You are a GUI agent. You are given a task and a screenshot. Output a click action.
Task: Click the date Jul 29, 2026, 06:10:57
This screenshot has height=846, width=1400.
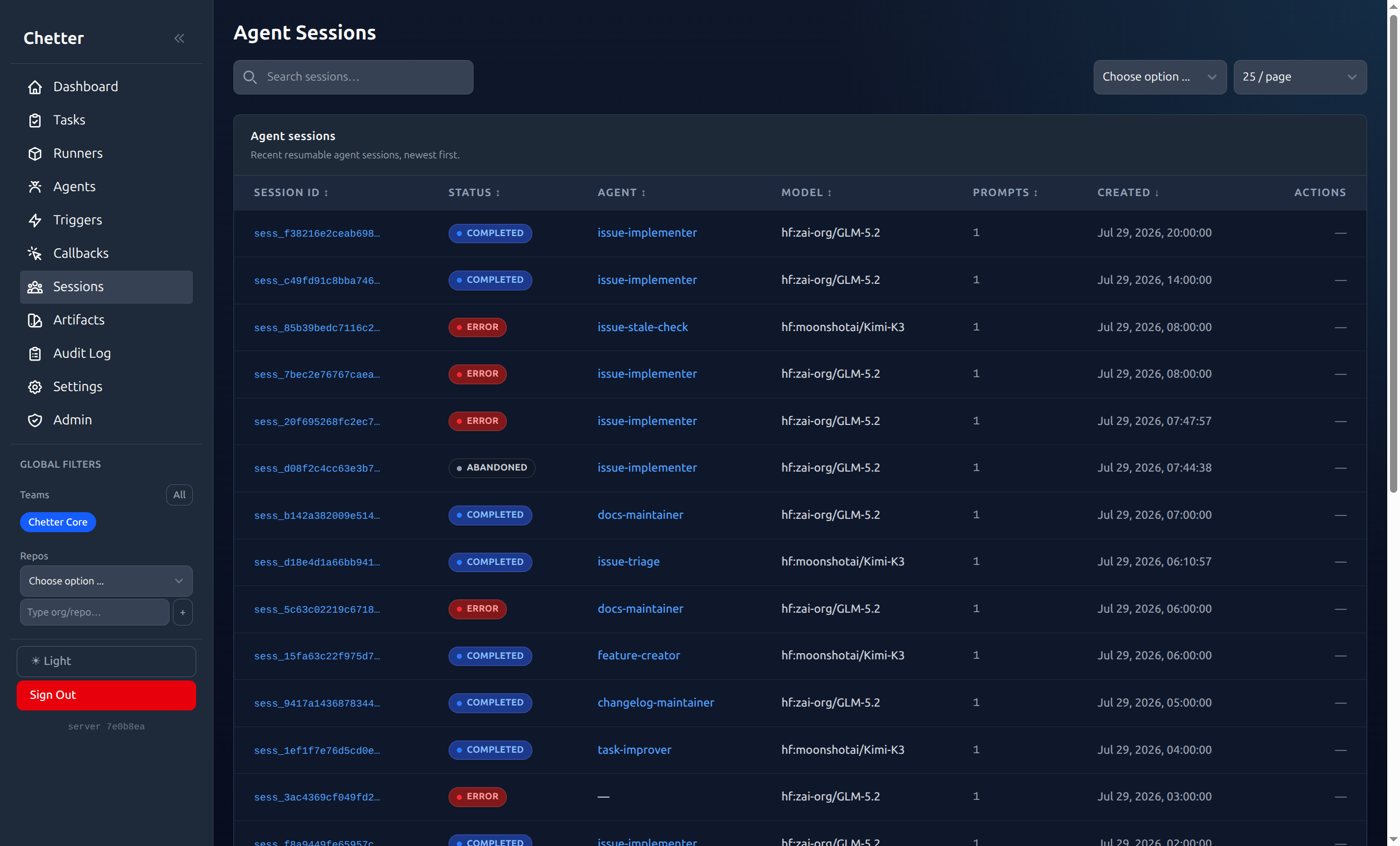pos(1154,562)
